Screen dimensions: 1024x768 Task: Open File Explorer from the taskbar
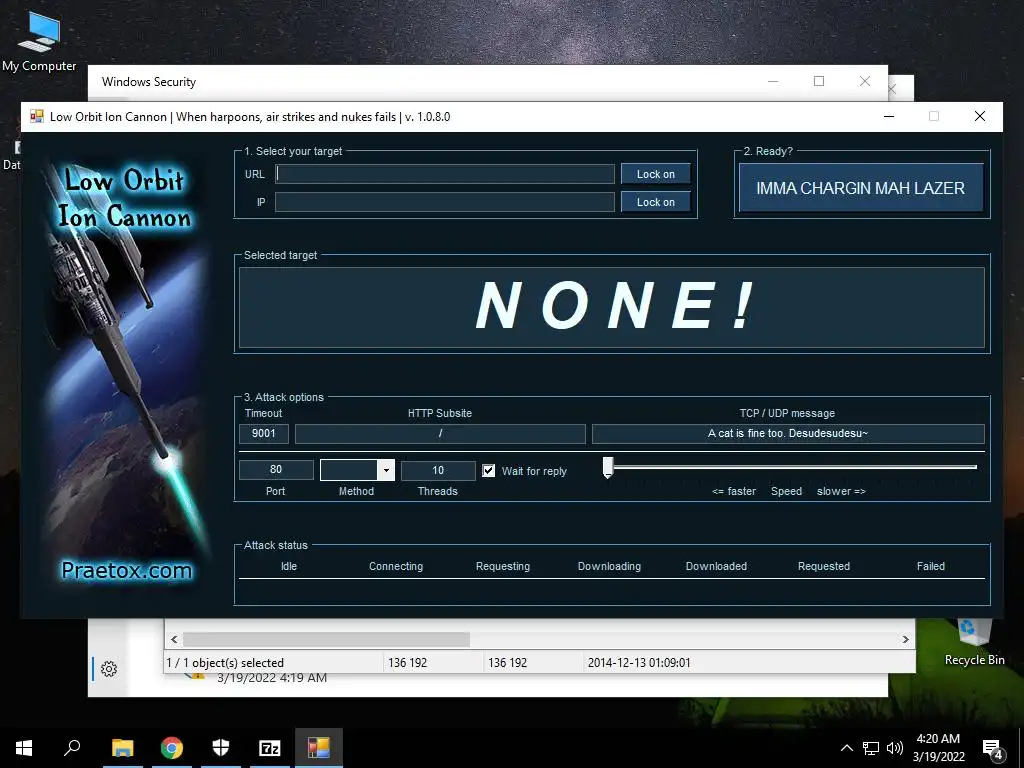click(122, 748)
